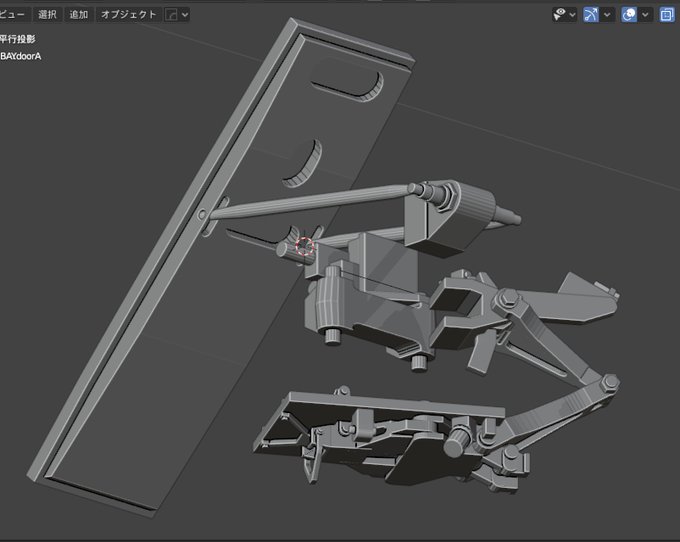Select the long cylindrical actuator rod

pyautogui.click(x=310, y=202)
